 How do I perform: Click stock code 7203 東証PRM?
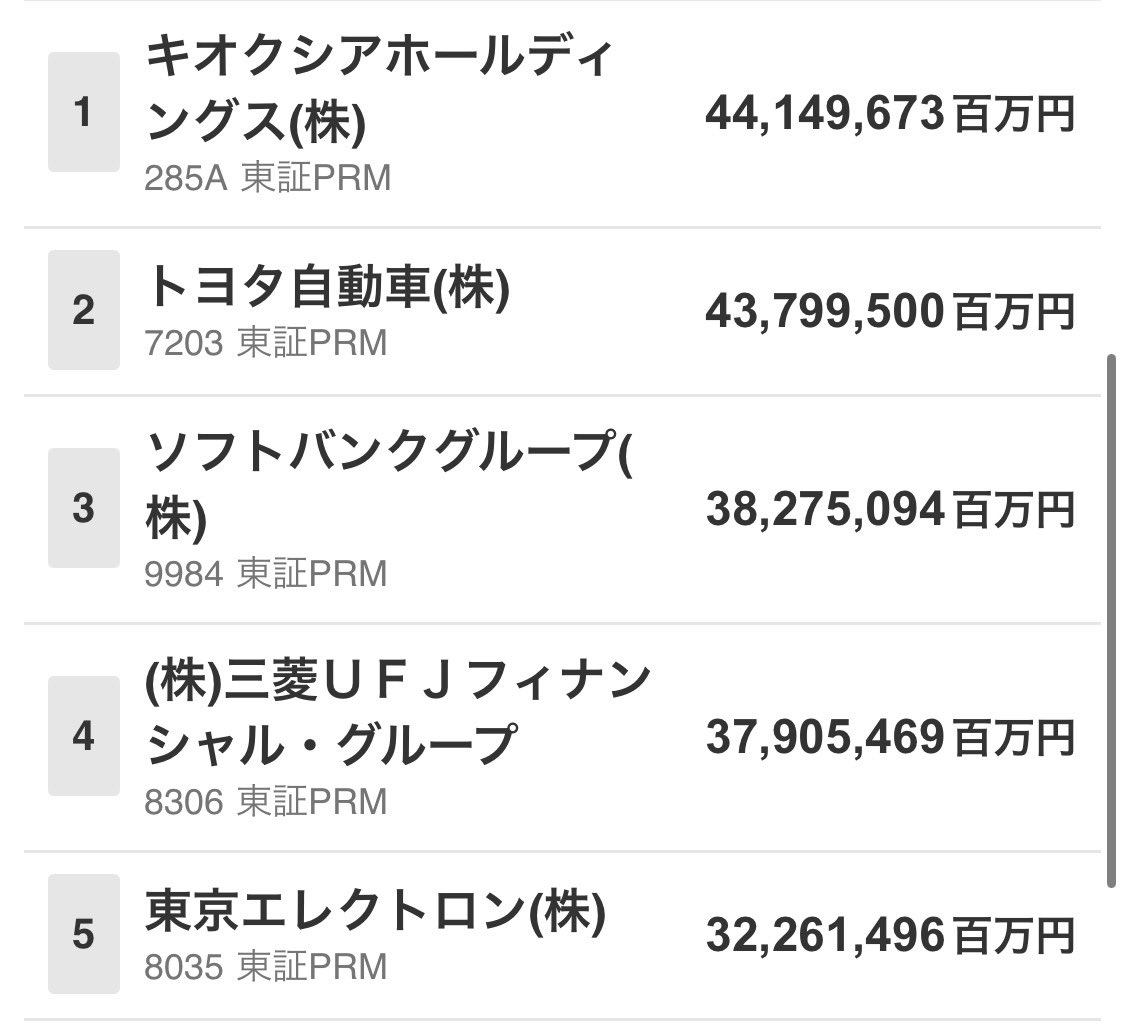(265, 342)
